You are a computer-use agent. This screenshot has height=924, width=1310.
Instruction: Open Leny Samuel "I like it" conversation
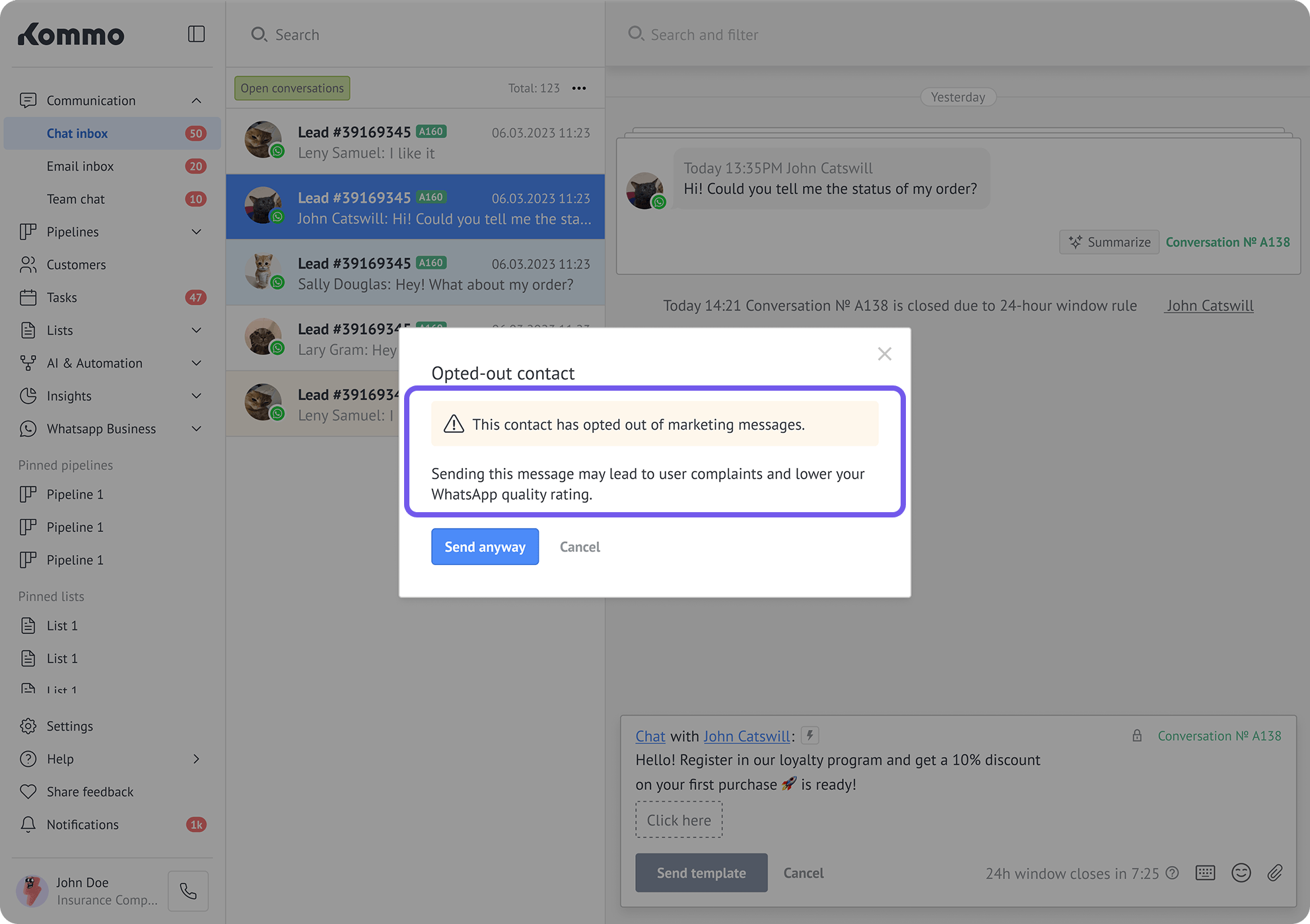pos(415,142)
